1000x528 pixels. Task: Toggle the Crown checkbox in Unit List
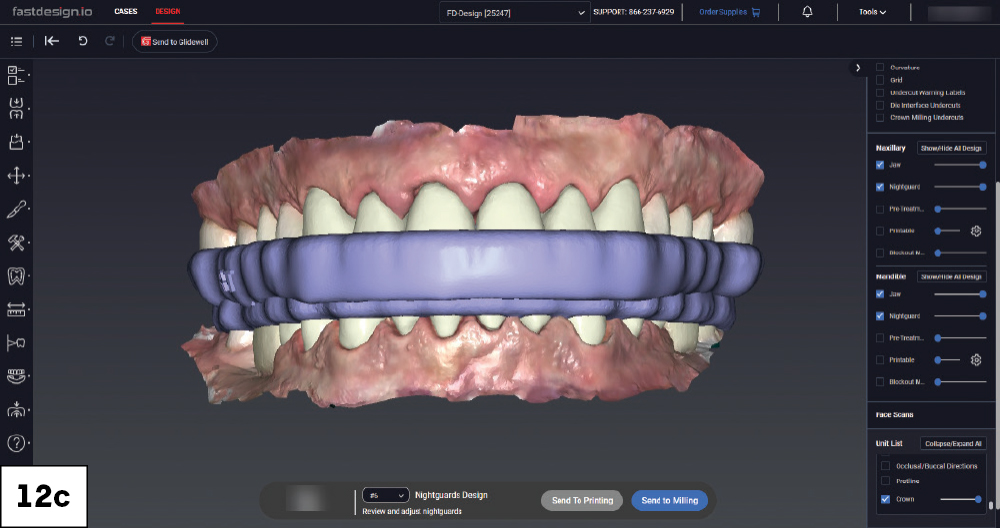click(885, 499)
